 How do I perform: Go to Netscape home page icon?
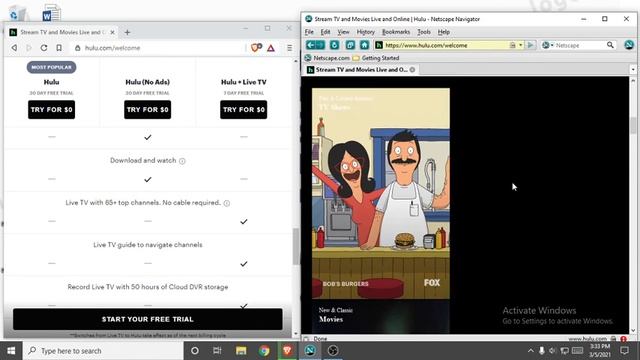(x=364, y=45)
